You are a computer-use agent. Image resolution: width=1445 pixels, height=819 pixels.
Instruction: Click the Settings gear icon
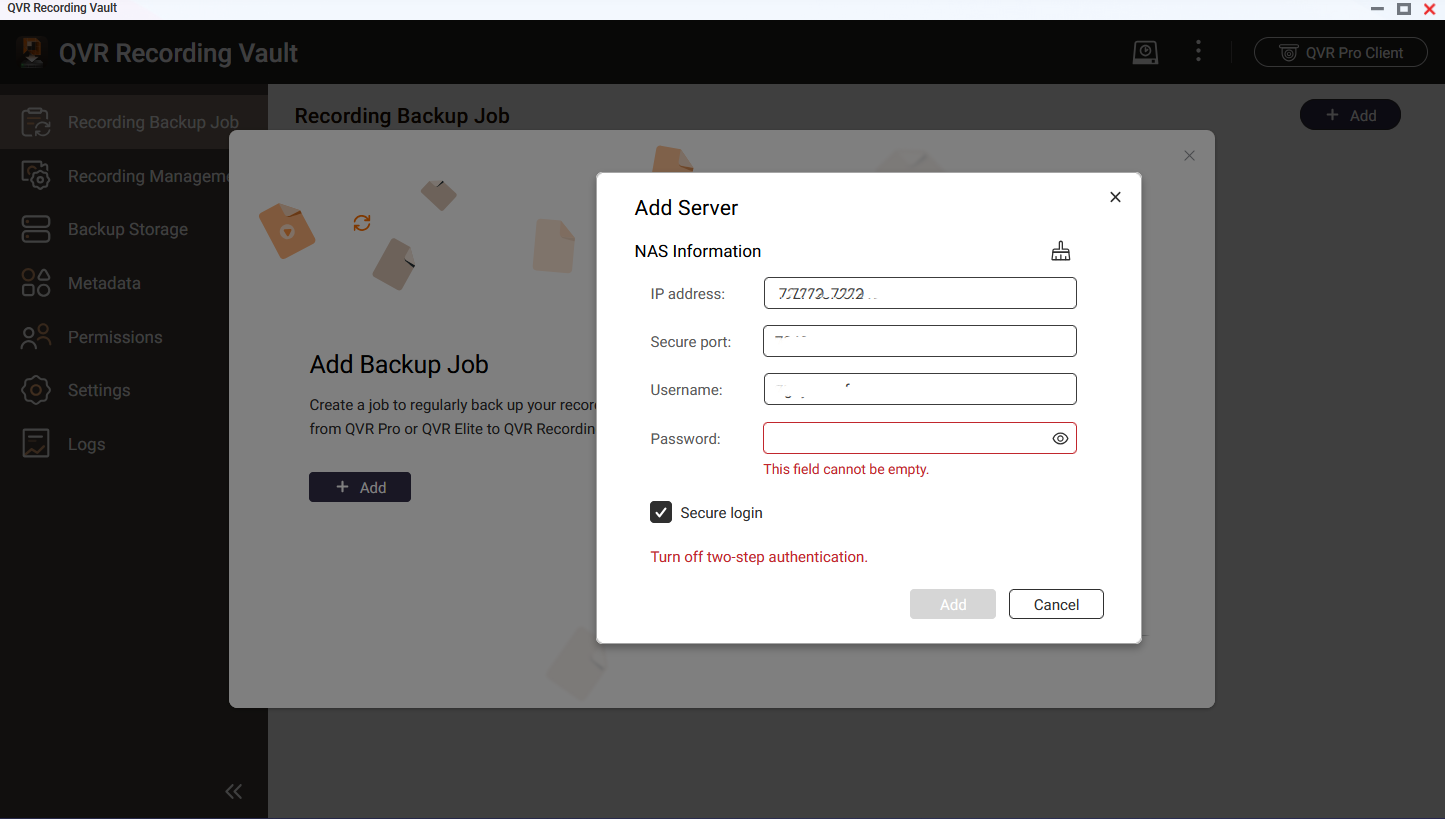[36, 390]
